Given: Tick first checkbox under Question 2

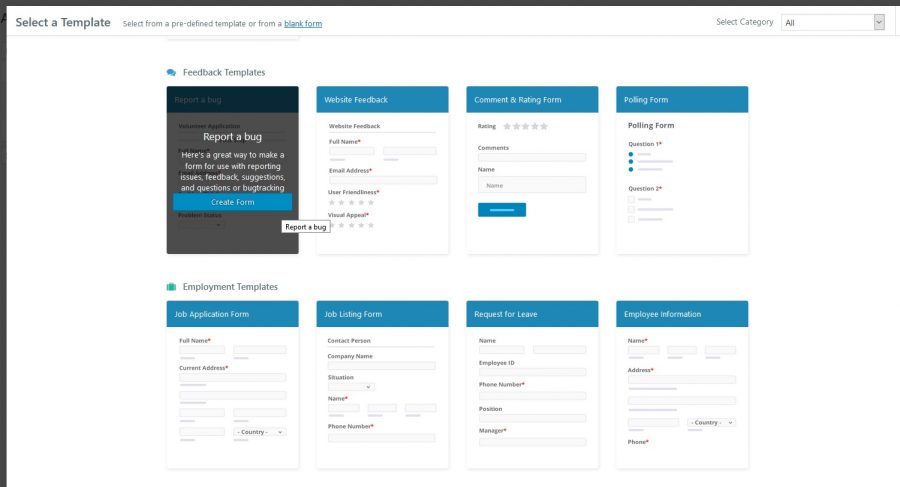Looking at the screenshot, I should pyautogui.click(x=631, y=199).
